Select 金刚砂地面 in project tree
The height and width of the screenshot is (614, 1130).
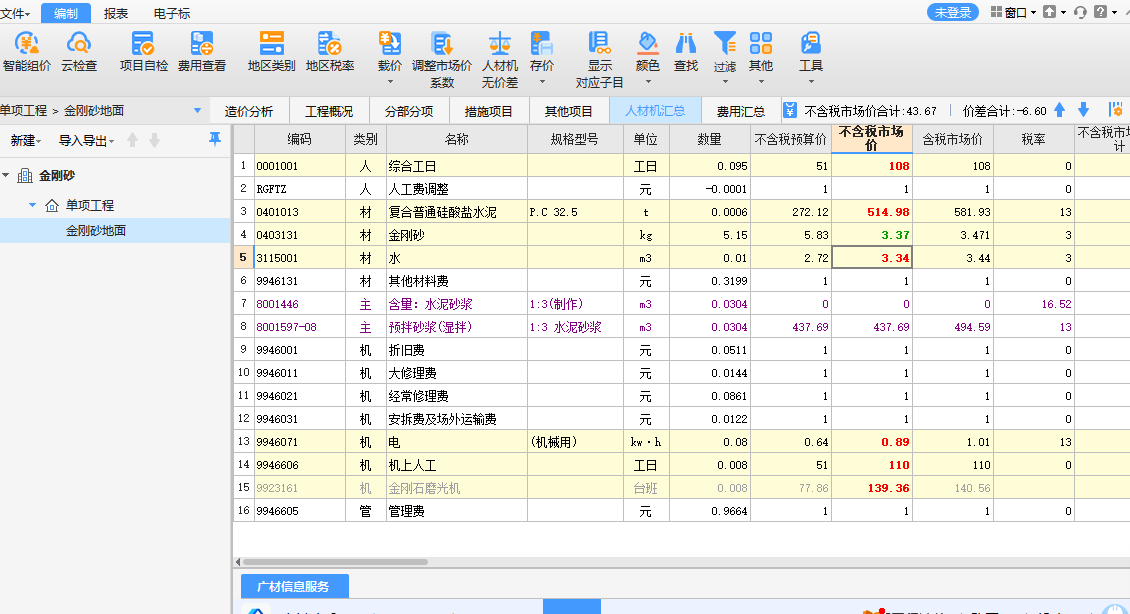(96, 231)
